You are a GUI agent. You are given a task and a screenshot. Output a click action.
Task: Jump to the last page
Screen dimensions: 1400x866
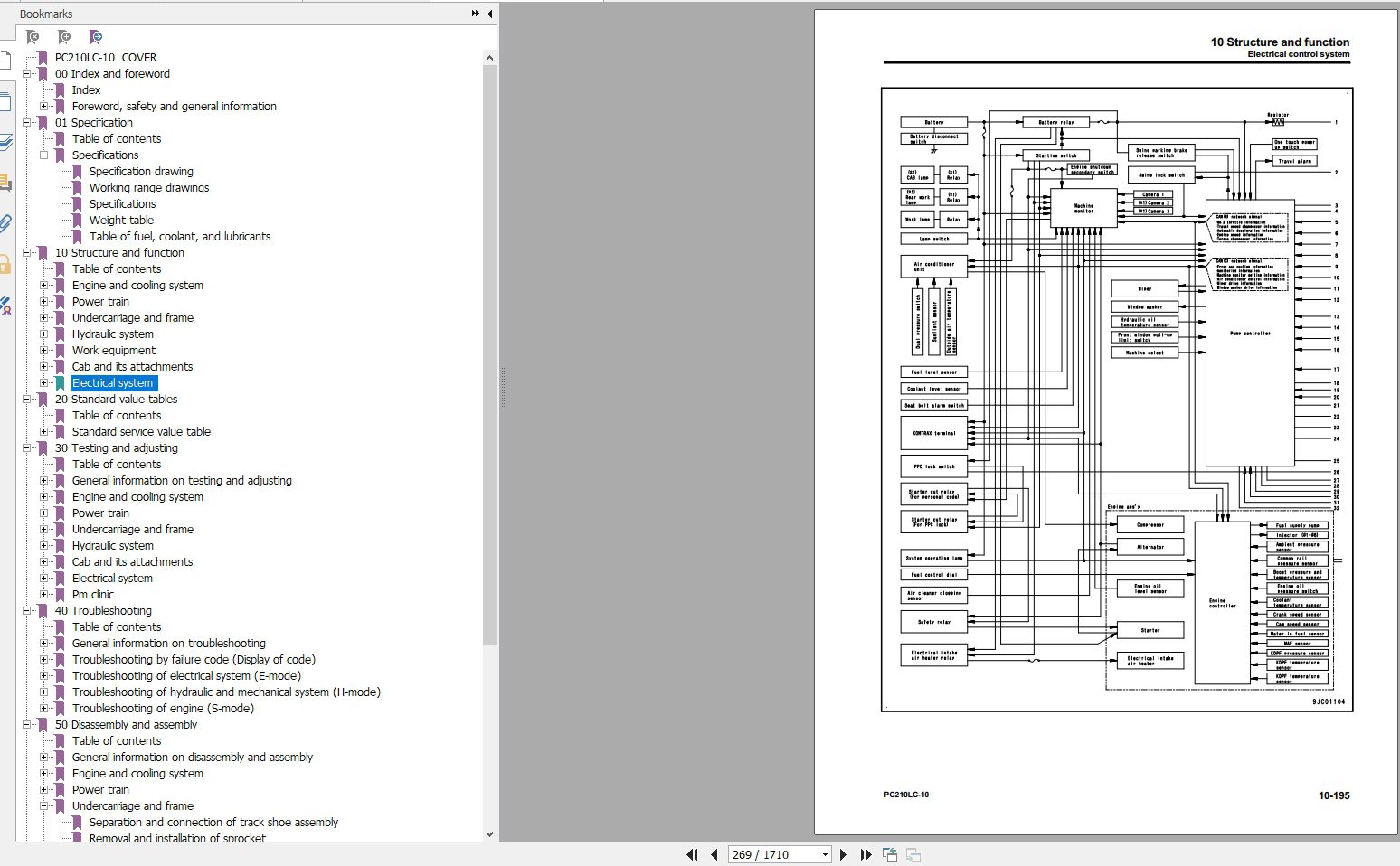866,854
